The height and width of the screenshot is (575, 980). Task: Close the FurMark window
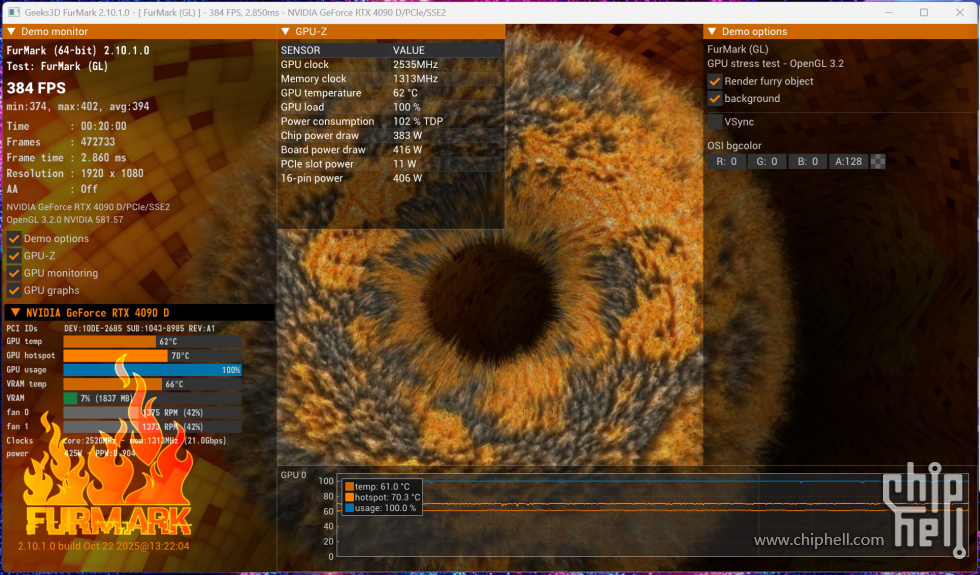tap(961, 12)
